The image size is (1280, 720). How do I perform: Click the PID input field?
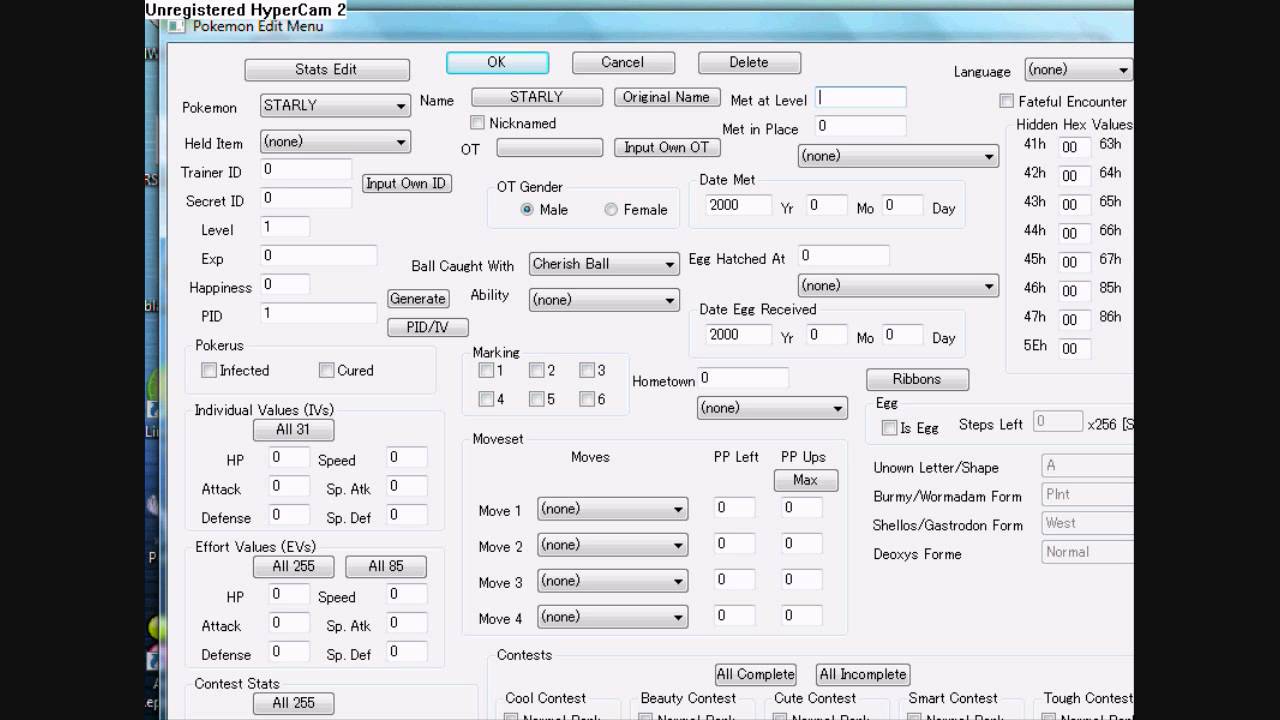point(318,313)
